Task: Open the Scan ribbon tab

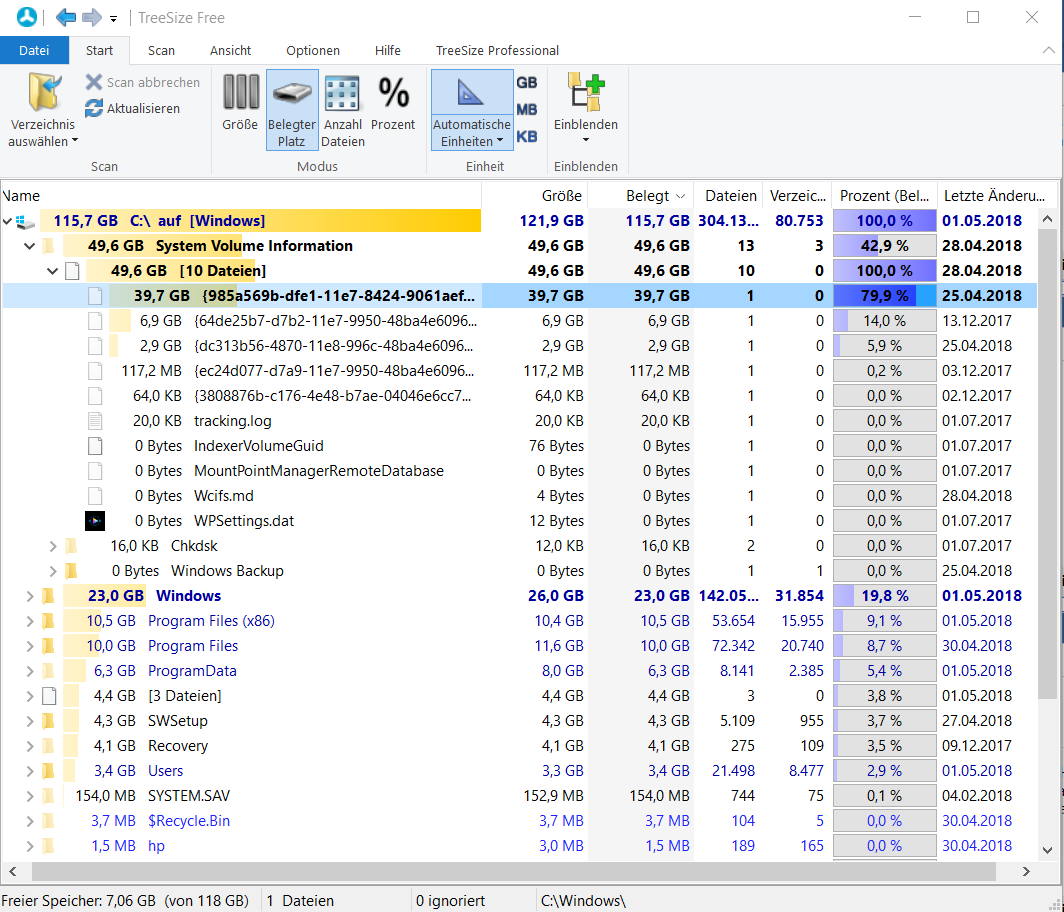Action: pyautogui.click(x=161, y=50)
